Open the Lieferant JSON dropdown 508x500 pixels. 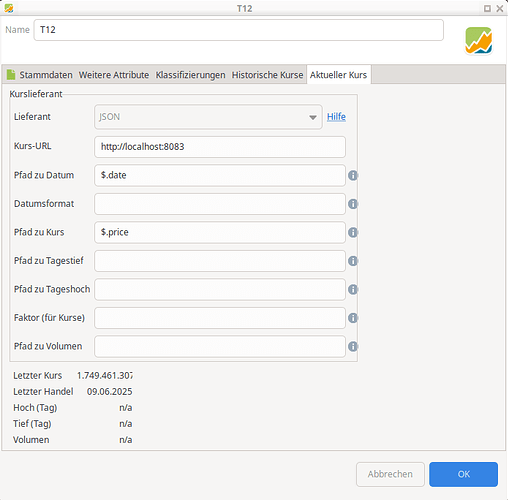[208, 117]
